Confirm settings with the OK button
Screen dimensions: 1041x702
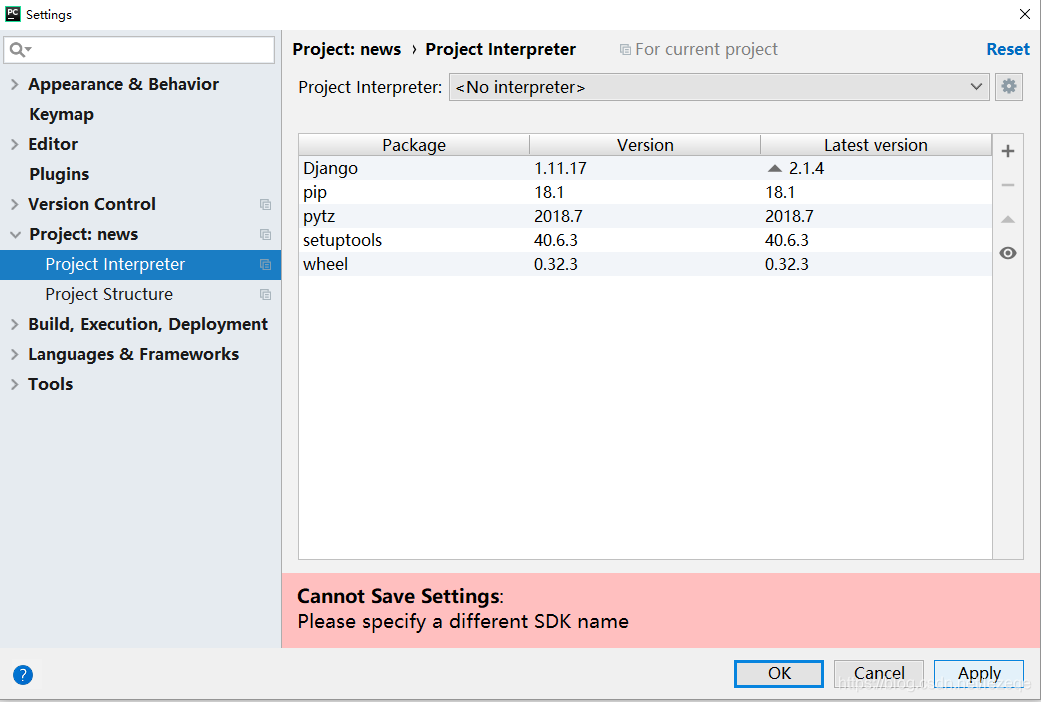pos(778,673)
